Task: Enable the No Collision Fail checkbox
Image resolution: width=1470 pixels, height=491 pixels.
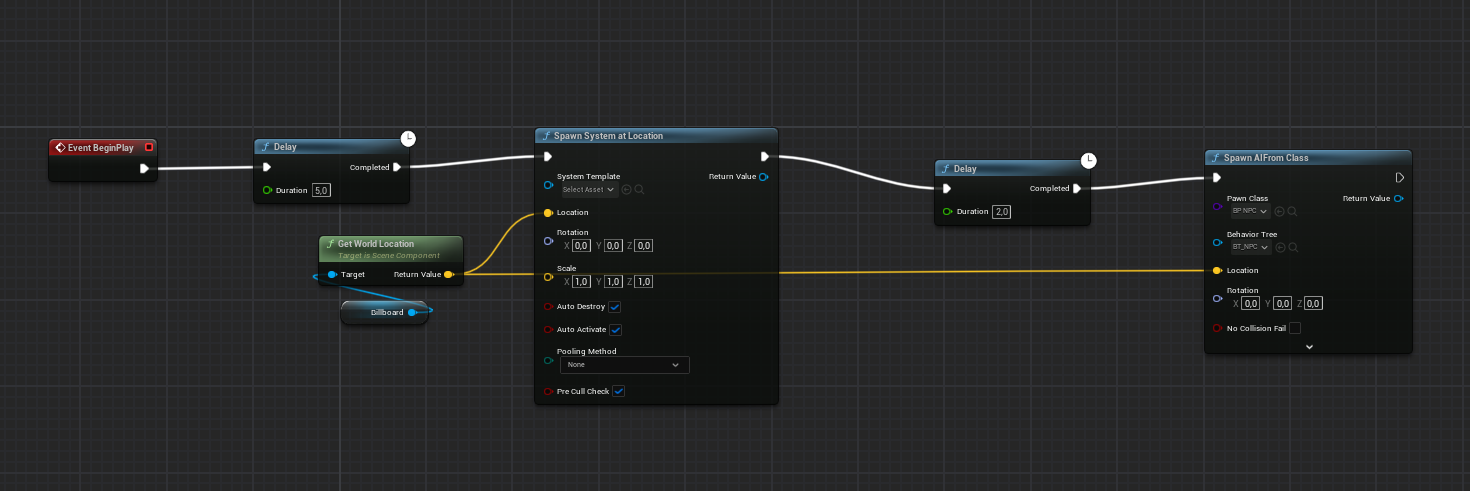Action: pyautogui.click(x=1295, y=328)
